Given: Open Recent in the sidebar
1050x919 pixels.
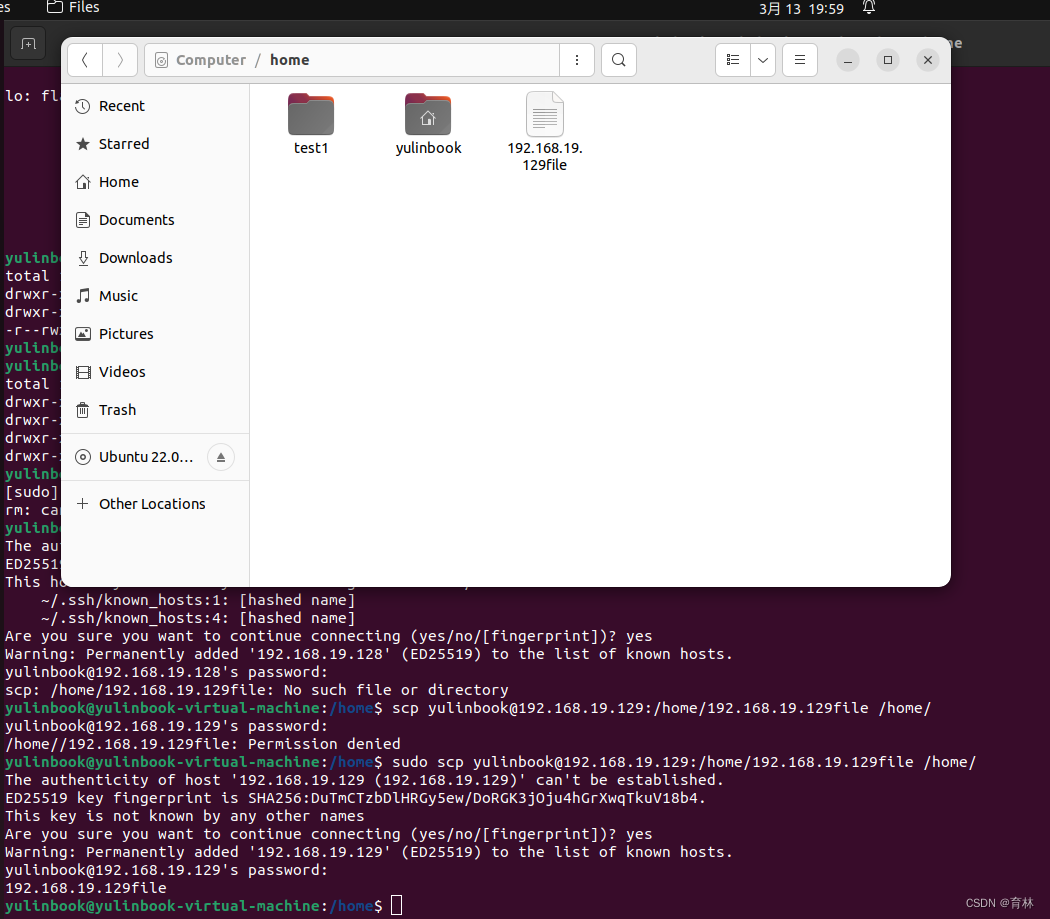Looking at the screenshot, I should [x=121, y=106].
